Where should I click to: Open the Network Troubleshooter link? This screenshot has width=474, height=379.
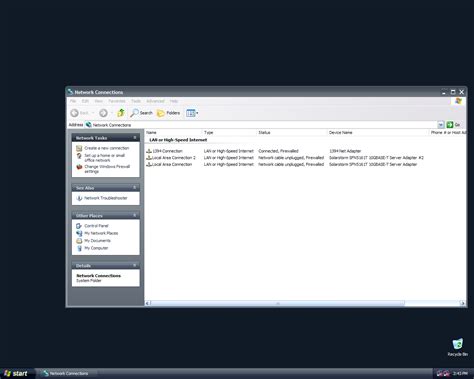(x=106, y=198)
